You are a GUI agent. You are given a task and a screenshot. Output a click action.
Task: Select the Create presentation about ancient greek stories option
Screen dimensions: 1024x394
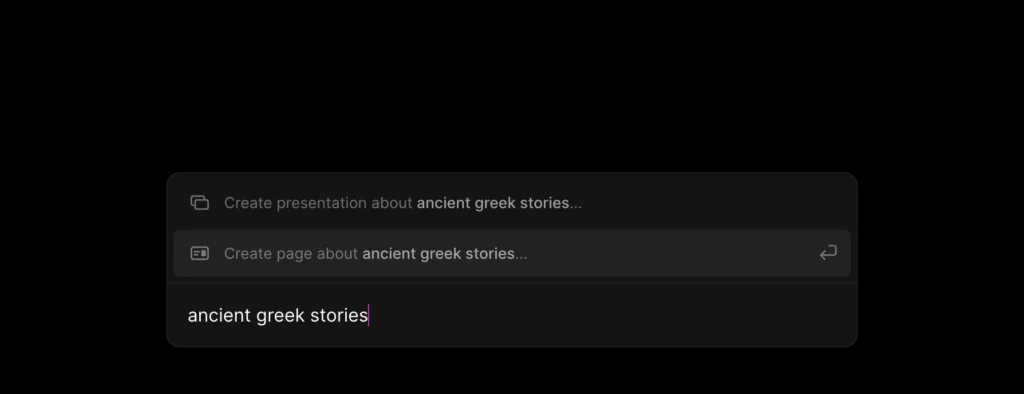(x=512, y=203)
